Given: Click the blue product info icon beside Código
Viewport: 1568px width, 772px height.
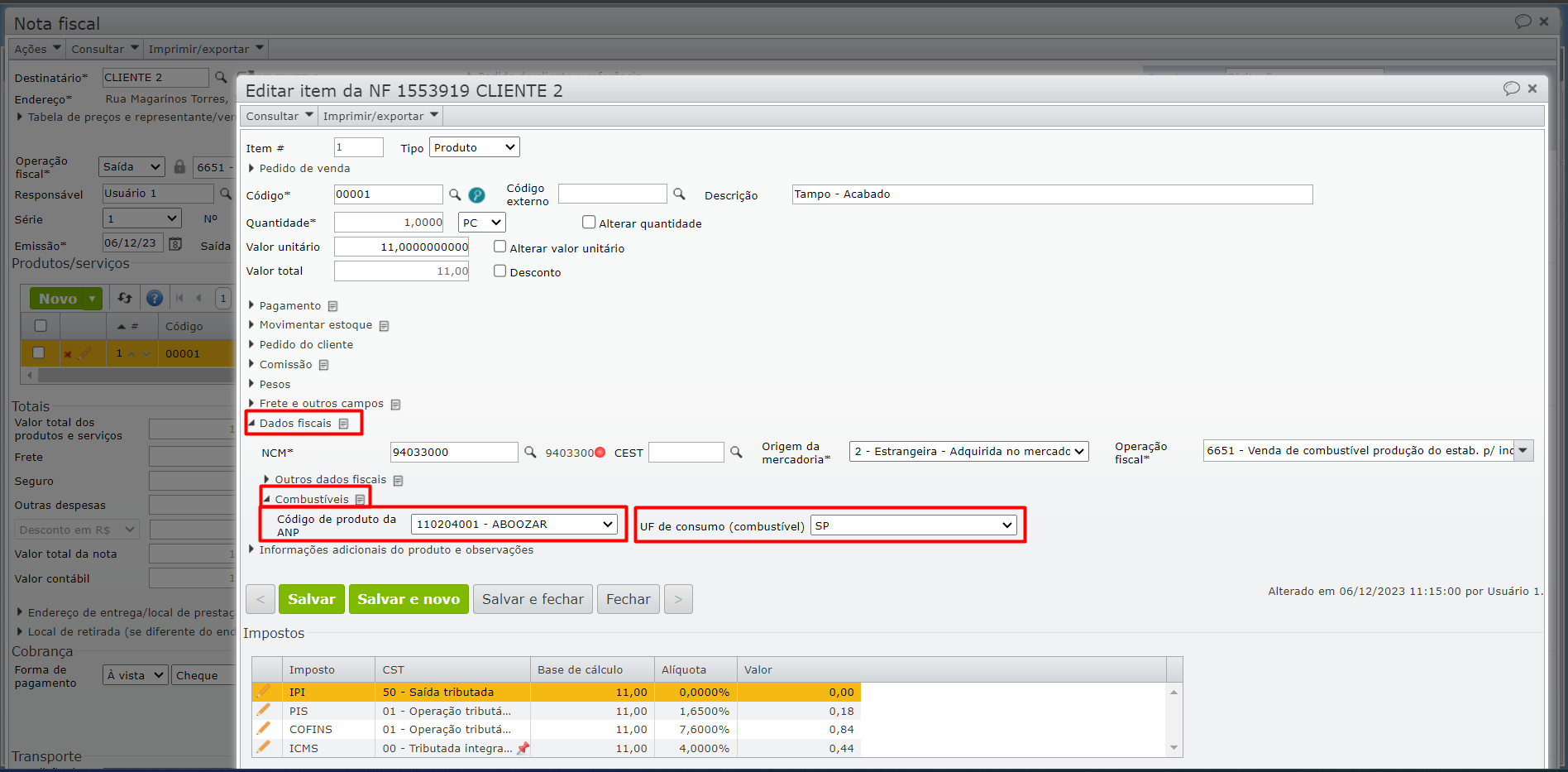Looking at the screenshot, I should click(476, 194).
